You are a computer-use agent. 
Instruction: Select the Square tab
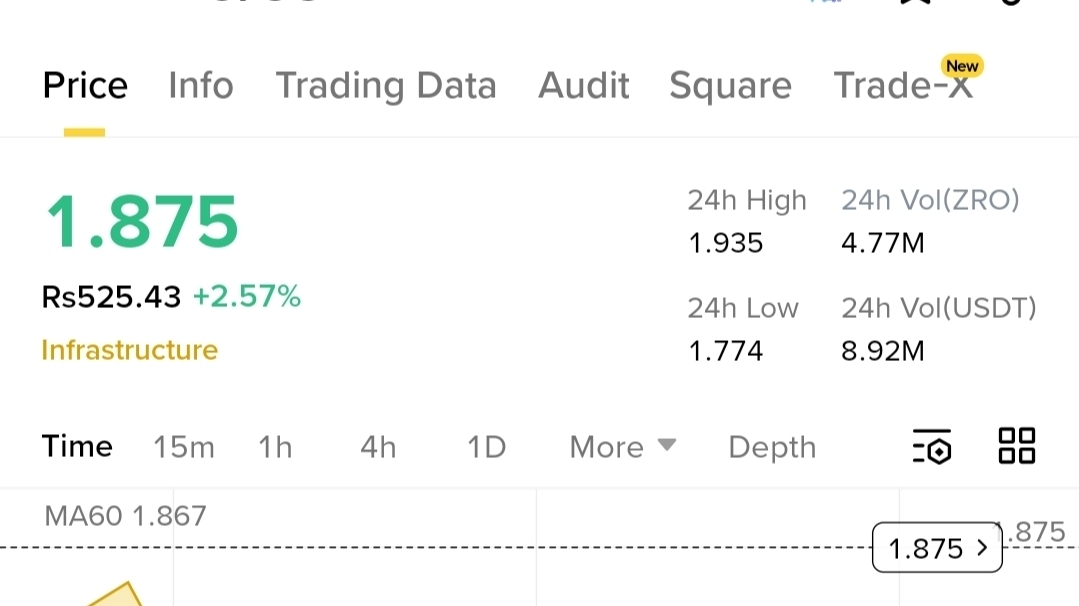pos(730,86)
